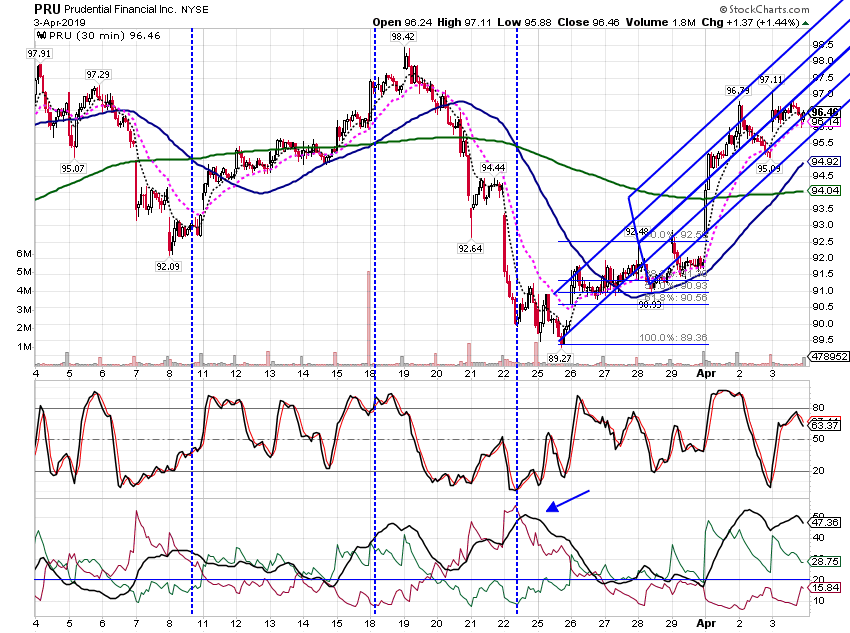Click the 89.27 bottom price label

click(559, 358)
